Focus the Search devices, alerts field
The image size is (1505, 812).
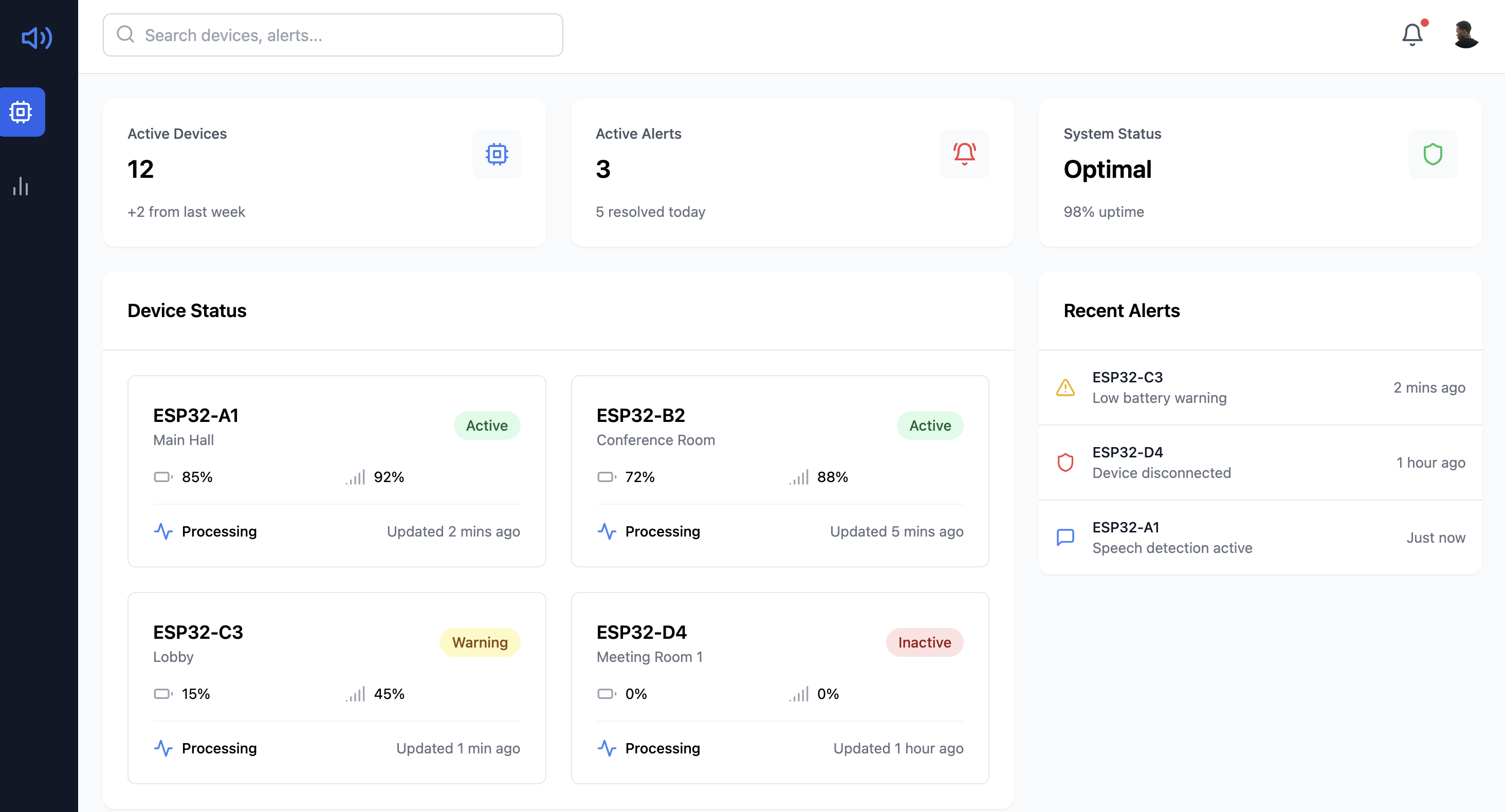click(x=333, y=35)
